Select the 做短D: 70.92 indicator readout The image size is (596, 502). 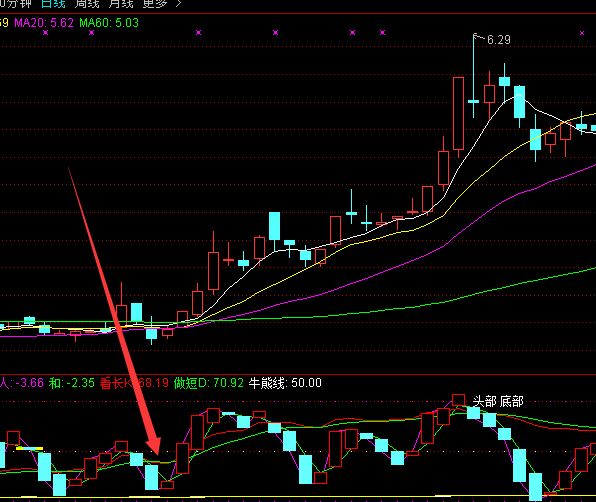pyautogui.click(x=208, y=383)
